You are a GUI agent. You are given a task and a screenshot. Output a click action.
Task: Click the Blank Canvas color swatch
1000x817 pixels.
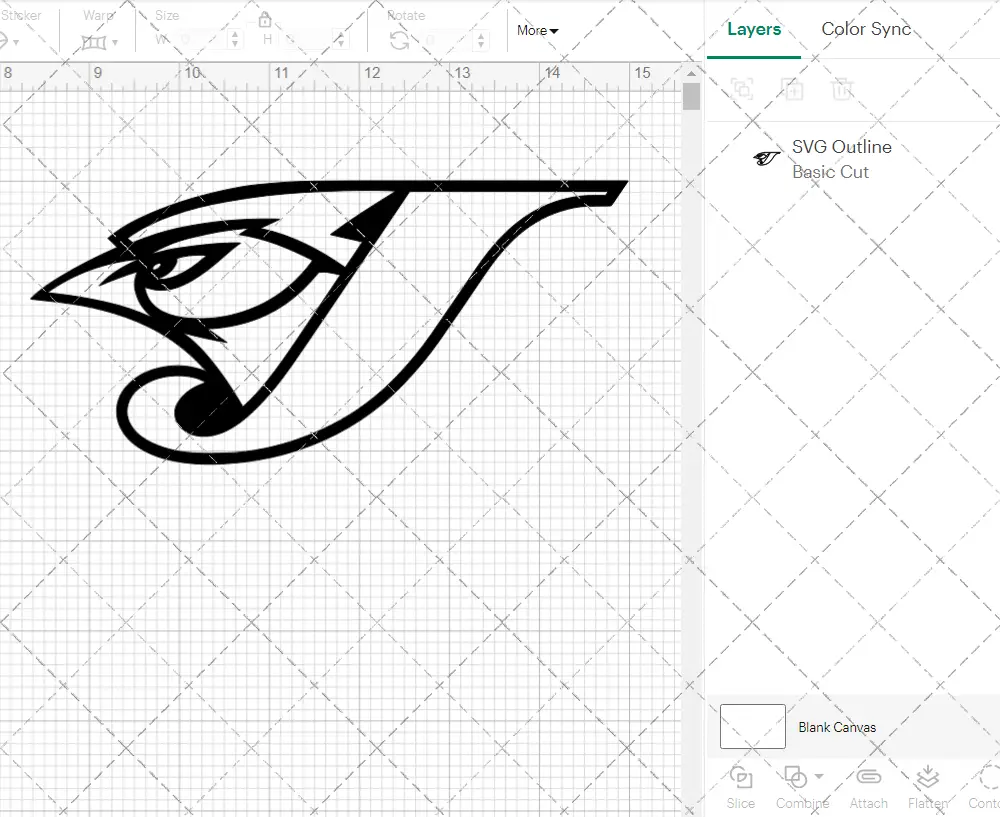pyautogui.click(x=753, y=726)
